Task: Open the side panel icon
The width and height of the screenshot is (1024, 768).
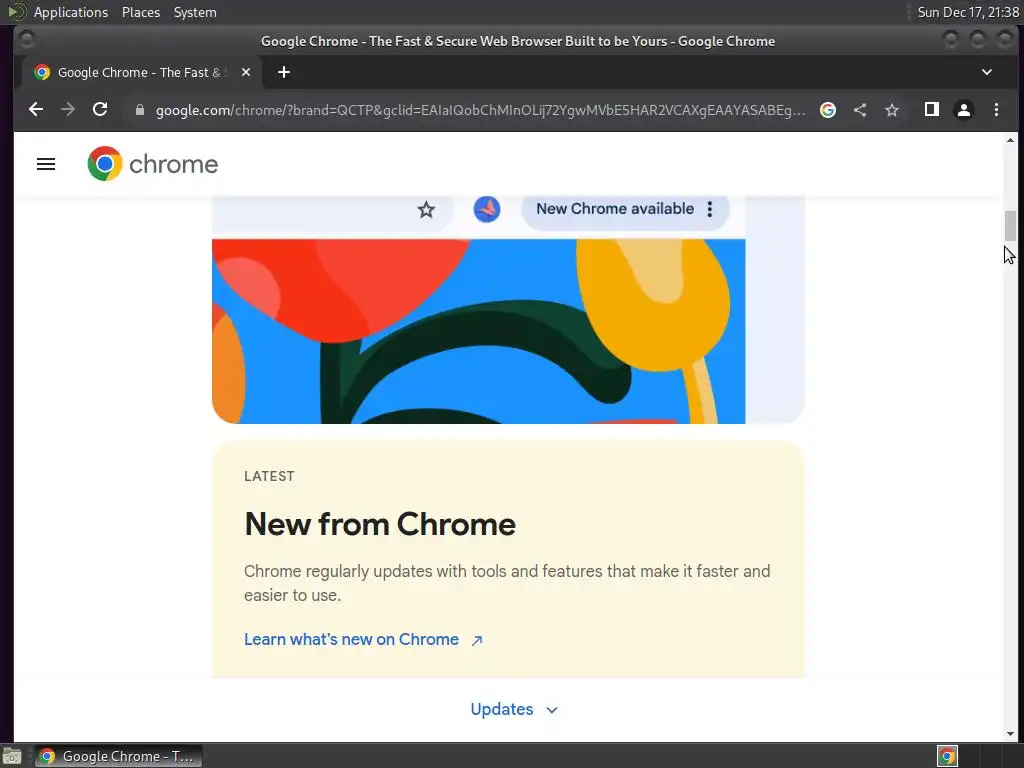Action: pyautogui.click(x=932, y=110)
